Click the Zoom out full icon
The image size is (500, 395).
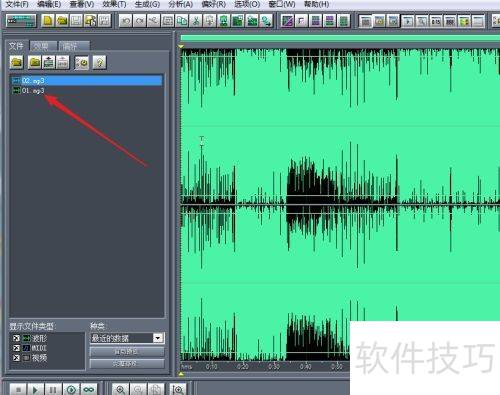click(x=155, y=389)
